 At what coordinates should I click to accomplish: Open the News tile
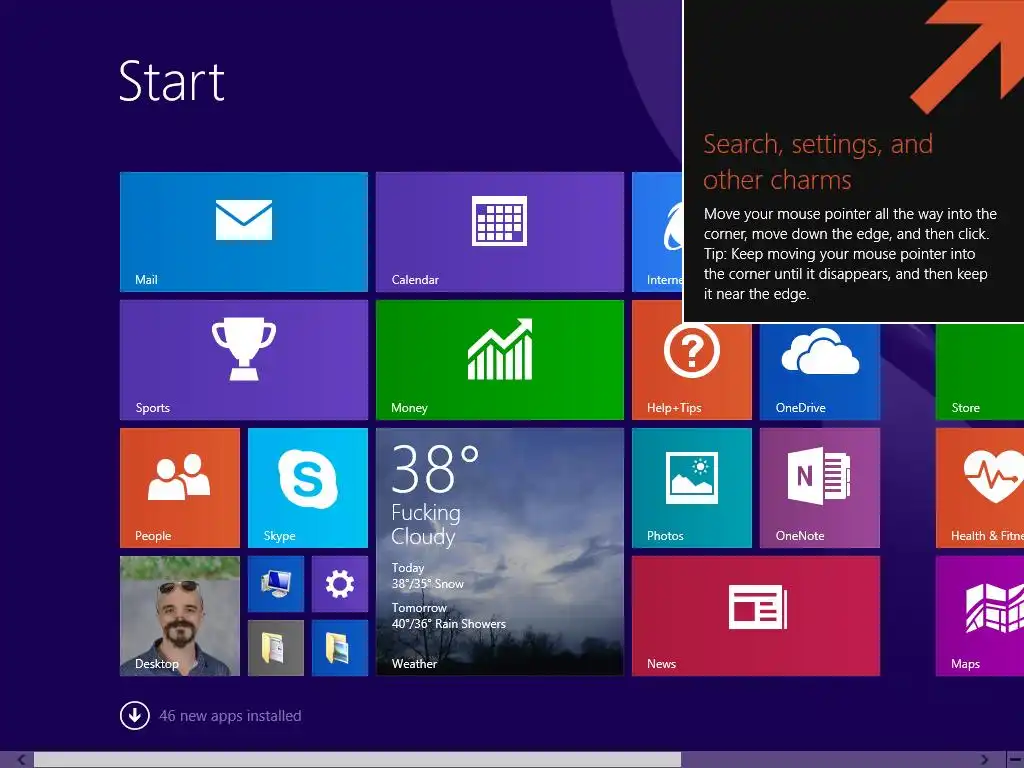point(756,616)
